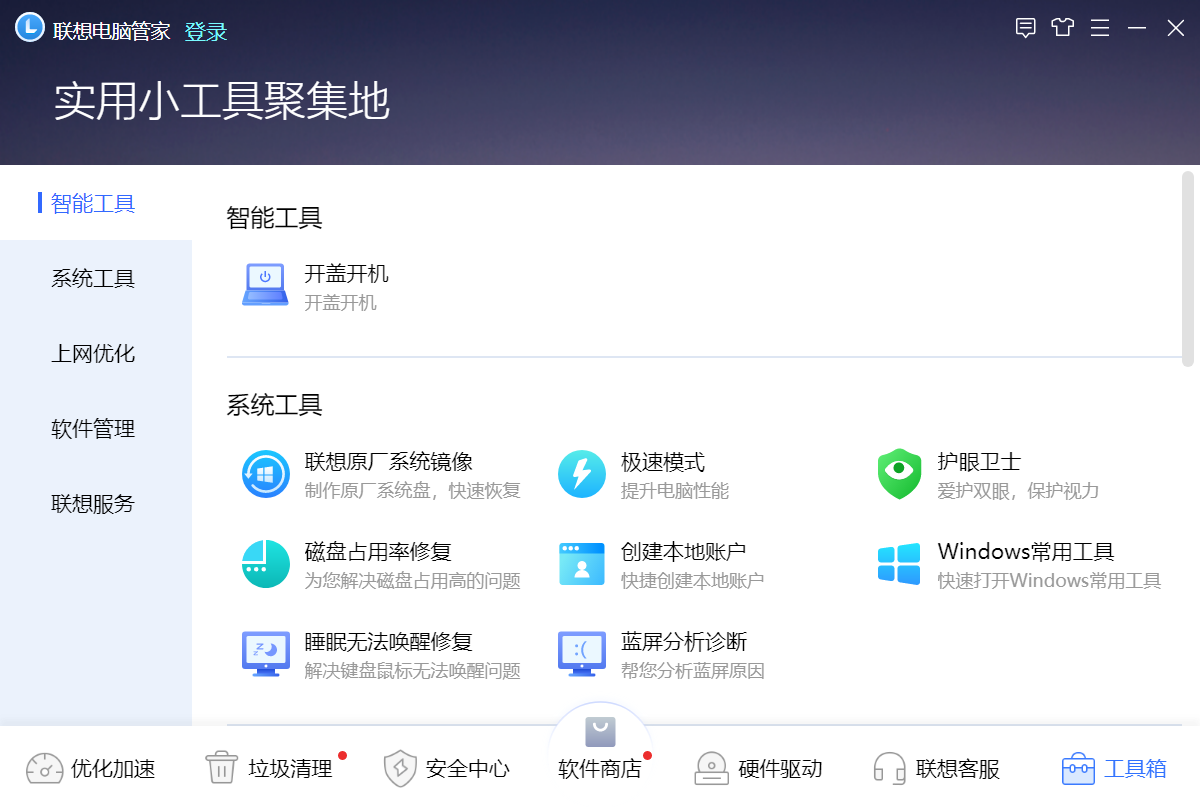The width and height of the screenshot is (1200, 810).
Task: Open the skin (shirt) icon in title bar
Action: click(x=1062, y=28)
